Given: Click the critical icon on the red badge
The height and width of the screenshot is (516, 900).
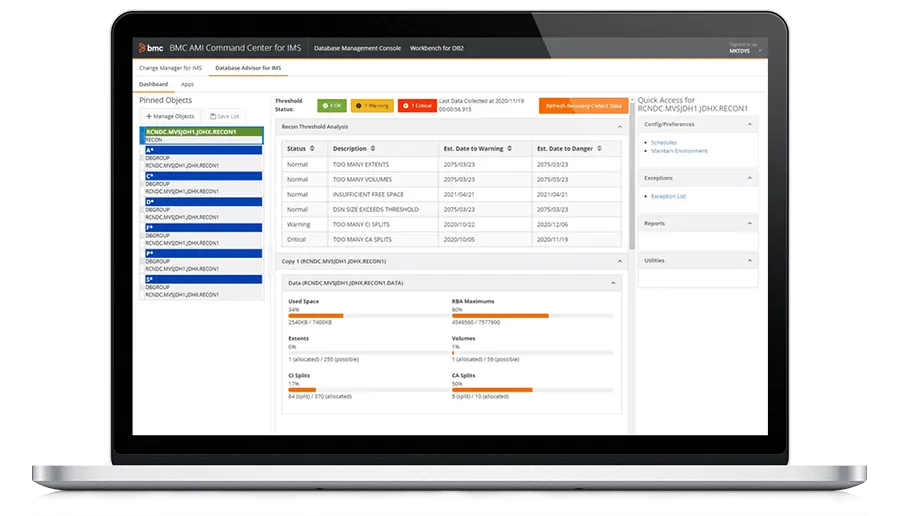Looking at the screenshot, I should 406,106.
